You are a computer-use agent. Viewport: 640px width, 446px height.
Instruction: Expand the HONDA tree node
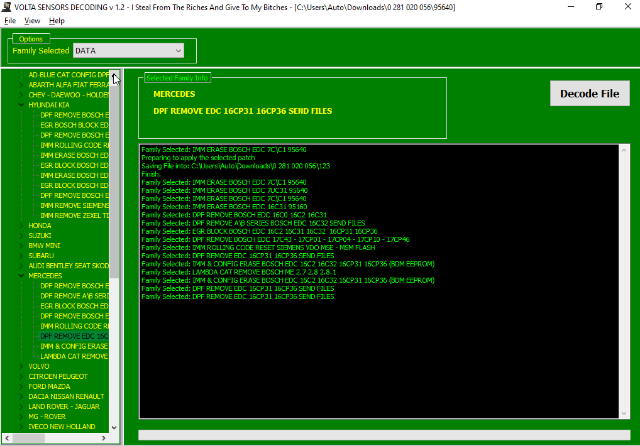point(21,226)
